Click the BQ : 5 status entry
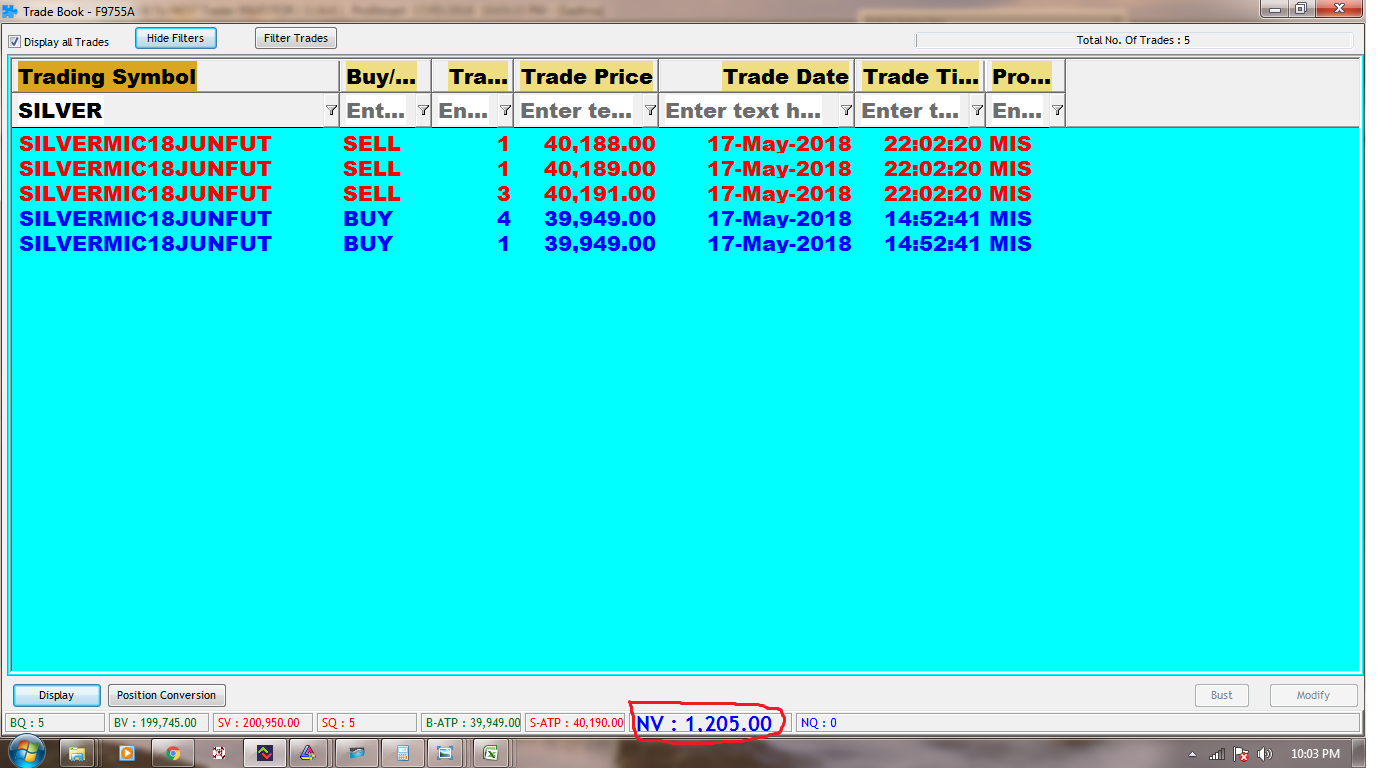Screen dimensions: 1380x768 click(x=55, y=722)
